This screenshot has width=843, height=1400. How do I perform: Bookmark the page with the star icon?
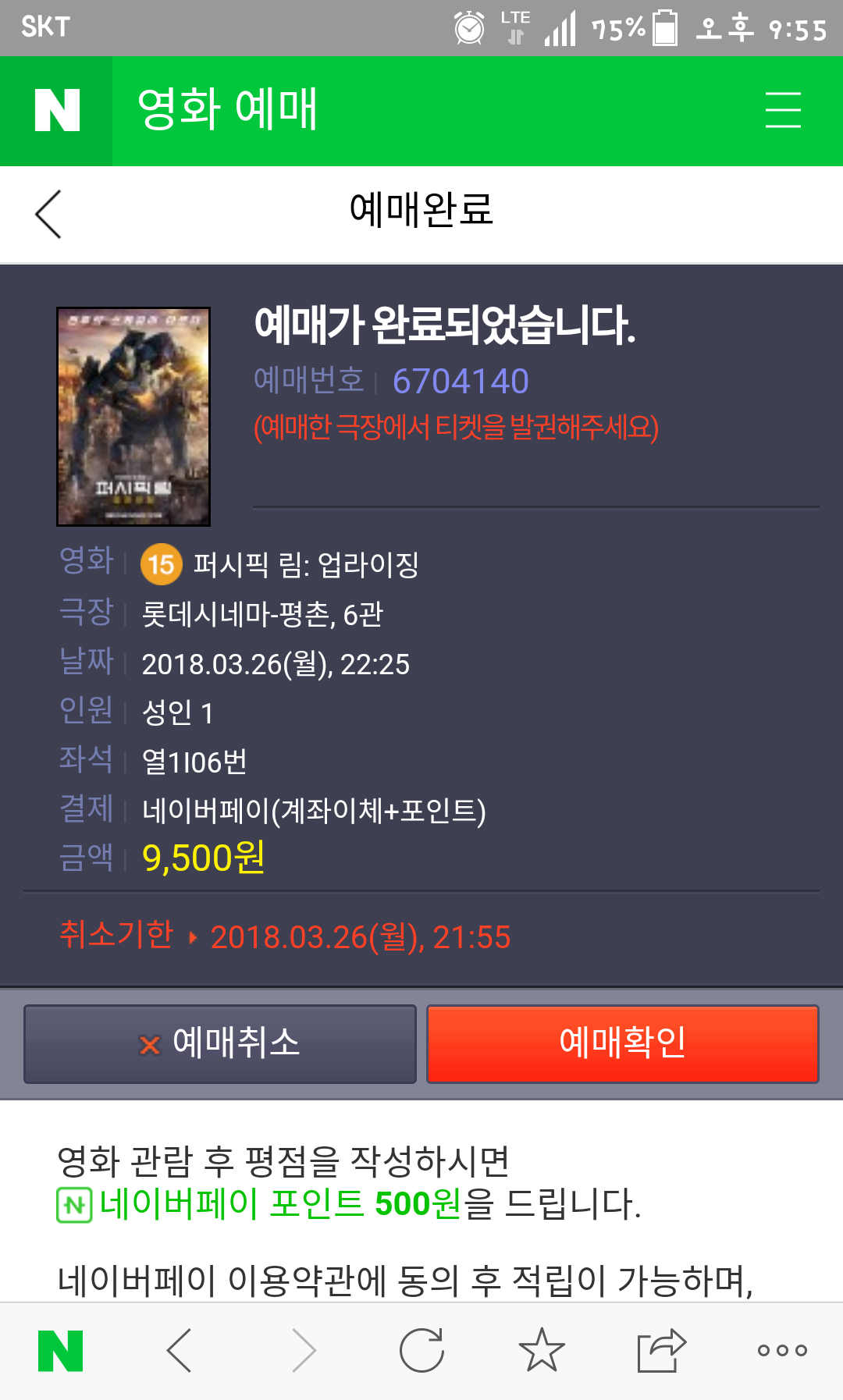pyautogui.click(x=542, y=1350)
